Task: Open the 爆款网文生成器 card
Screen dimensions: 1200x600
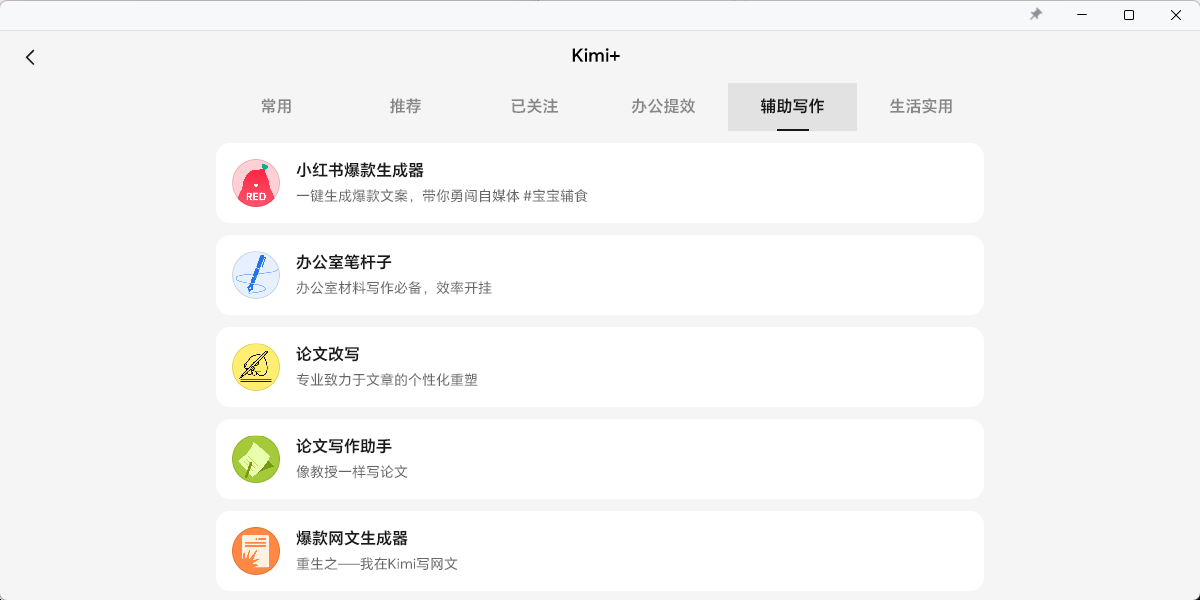Action: pos(600,551)
